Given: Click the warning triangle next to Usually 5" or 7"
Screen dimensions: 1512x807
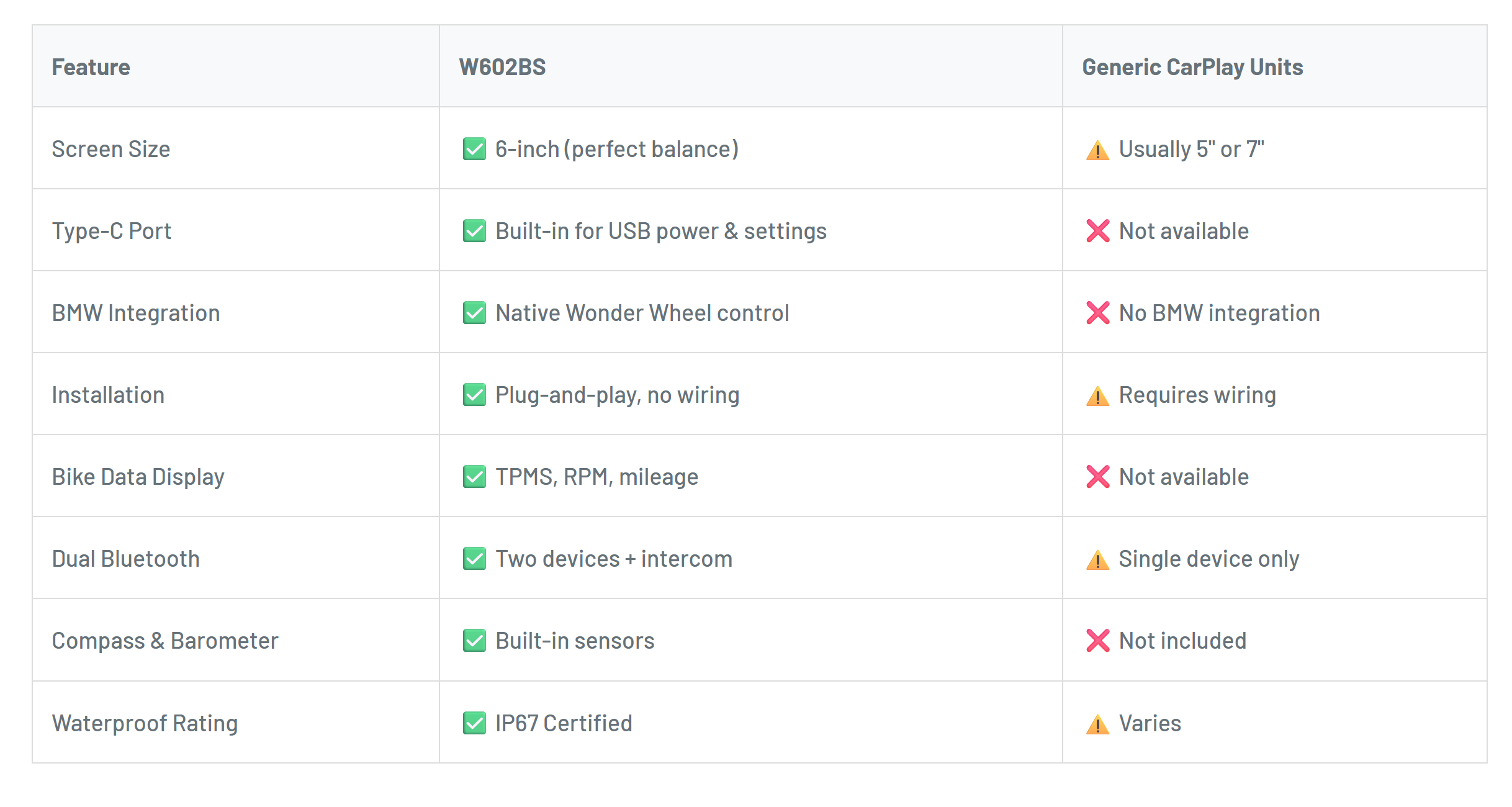Looking at the screenshot, I should tap(1097, 150).
